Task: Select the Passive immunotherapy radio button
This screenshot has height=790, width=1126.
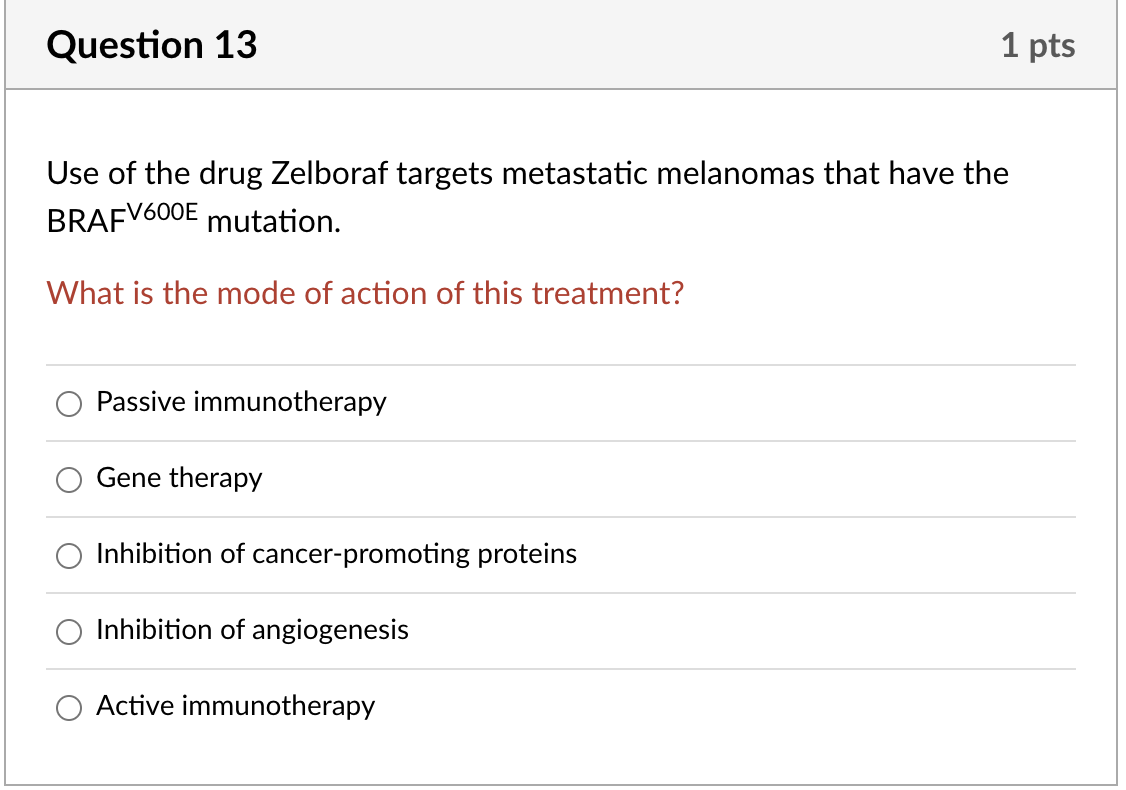Action: pos(68,404)
